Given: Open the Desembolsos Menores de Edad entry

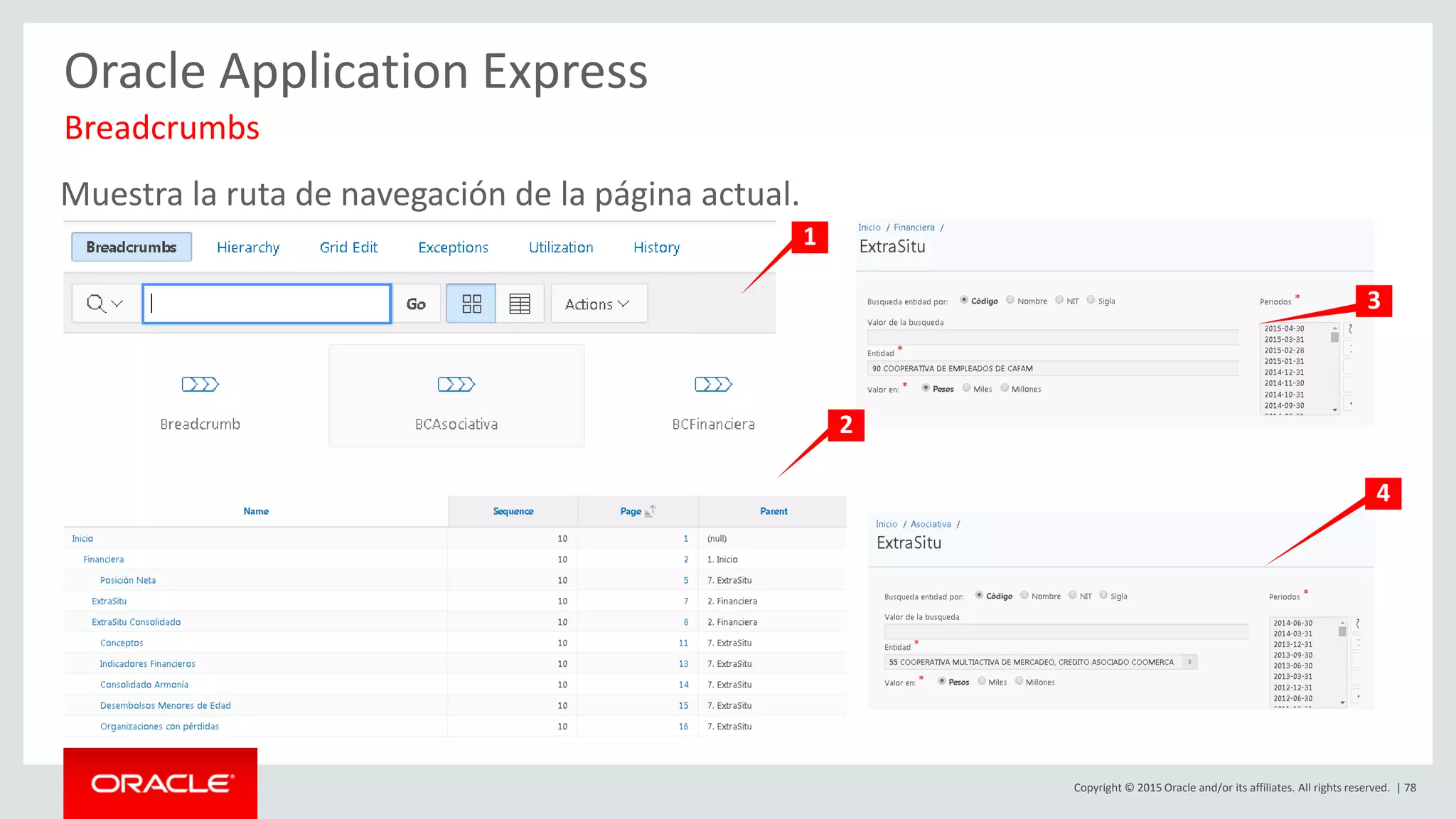Looking at the screenshot, I should coord(166,705).
